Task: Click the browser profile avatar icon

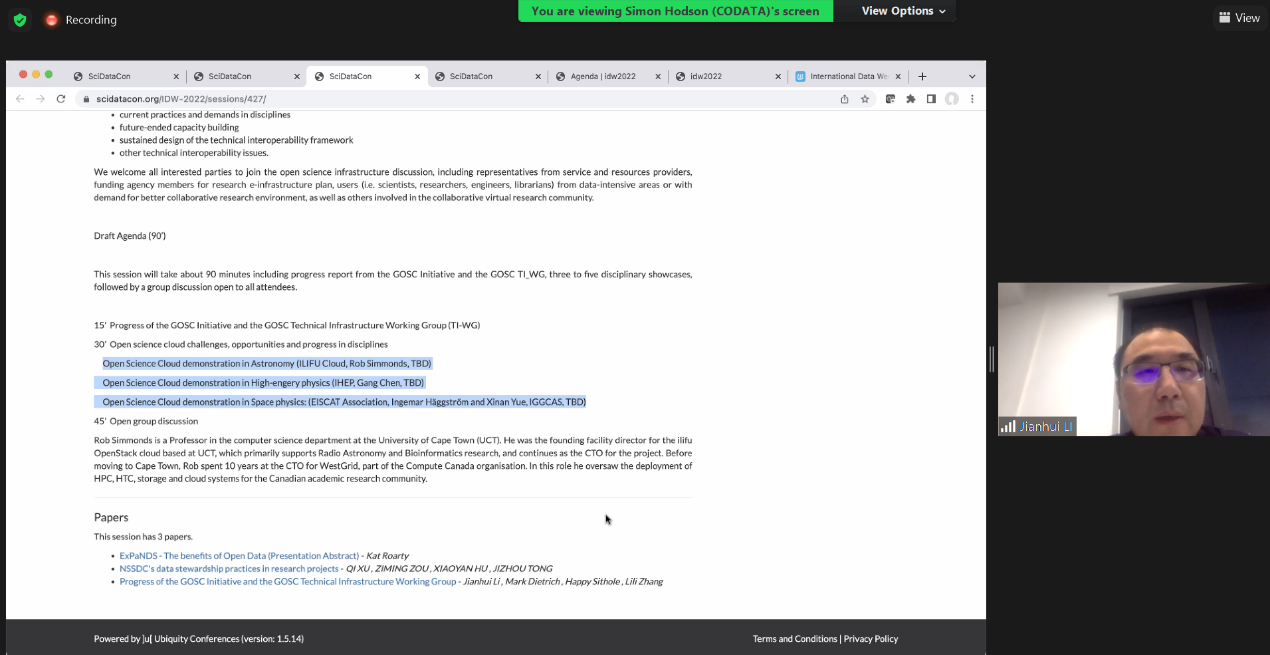Action: point(952,99)
